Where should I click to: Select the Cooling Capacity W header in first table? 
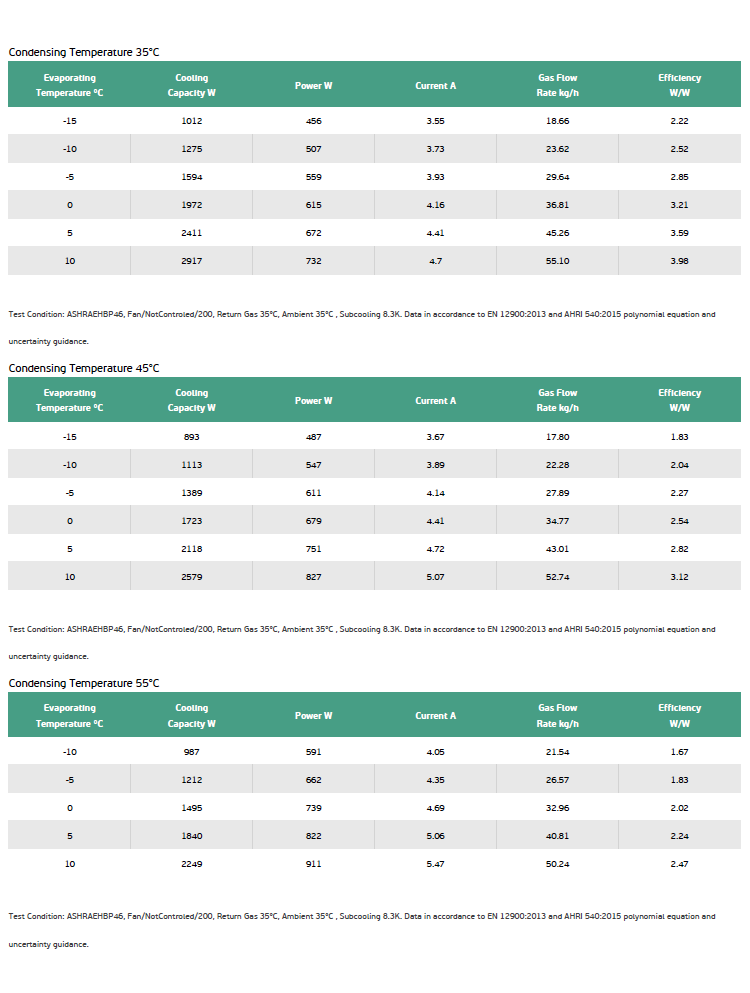191,85
